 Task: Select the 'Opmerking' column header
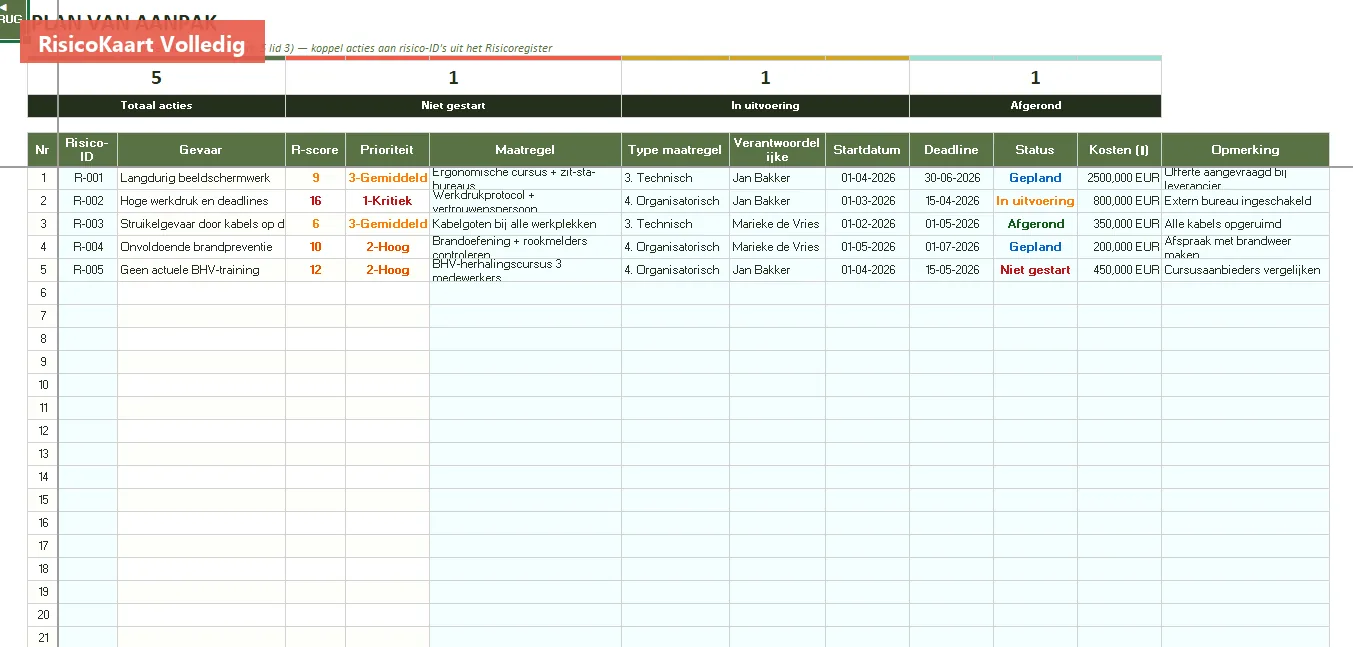pos(1245,149)
